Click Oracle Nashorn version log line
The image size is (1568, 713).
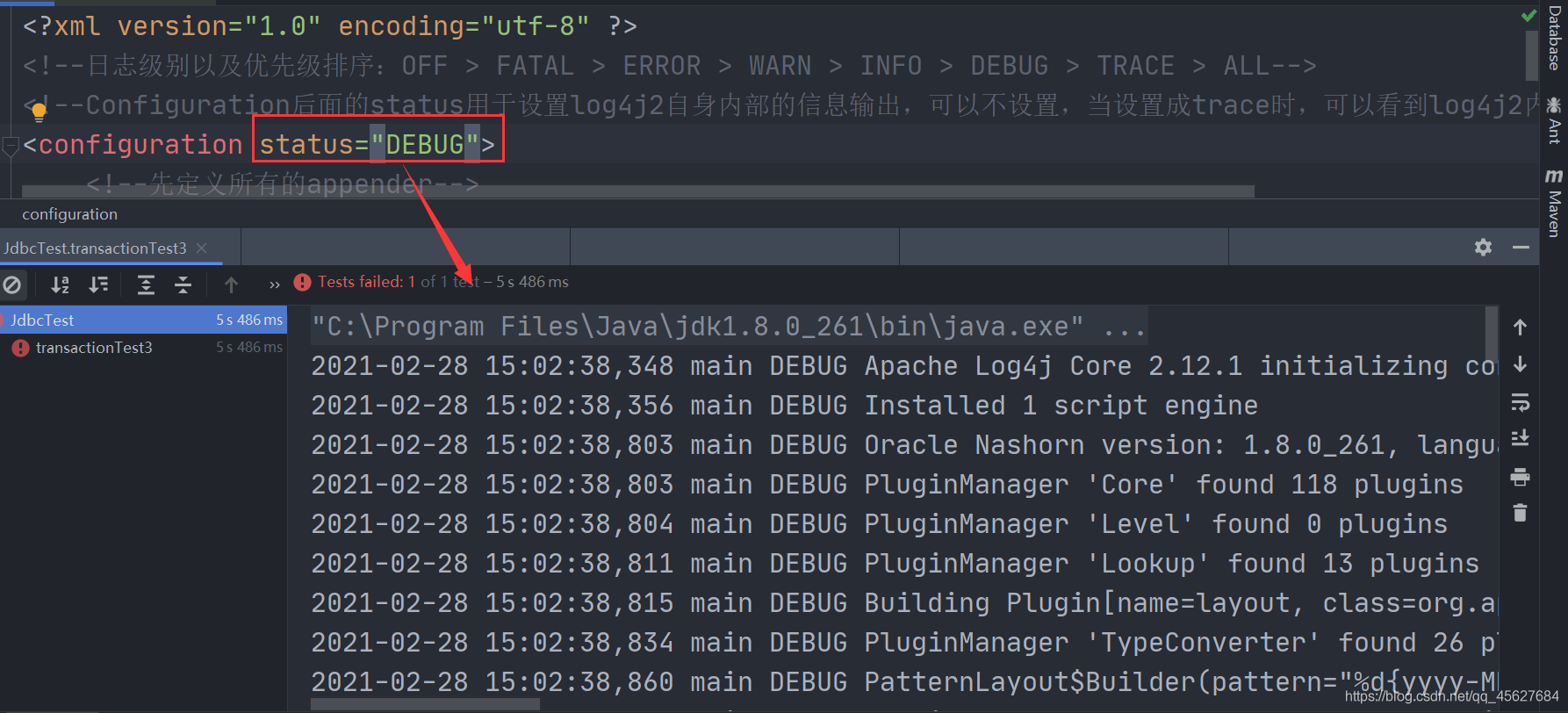click(904, 445)
